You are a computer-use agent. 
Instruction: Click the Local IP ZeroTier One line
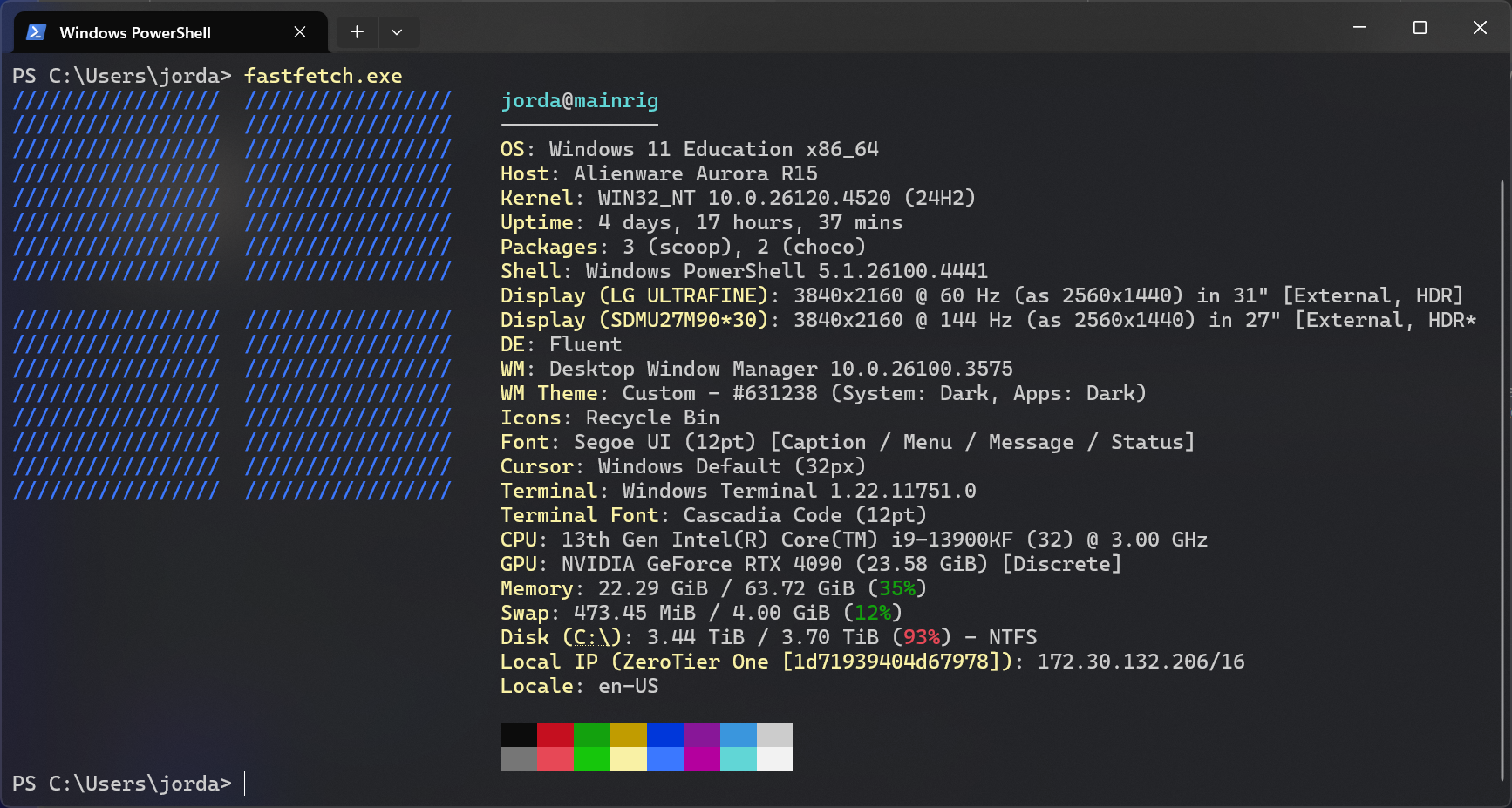pos(873,662)
